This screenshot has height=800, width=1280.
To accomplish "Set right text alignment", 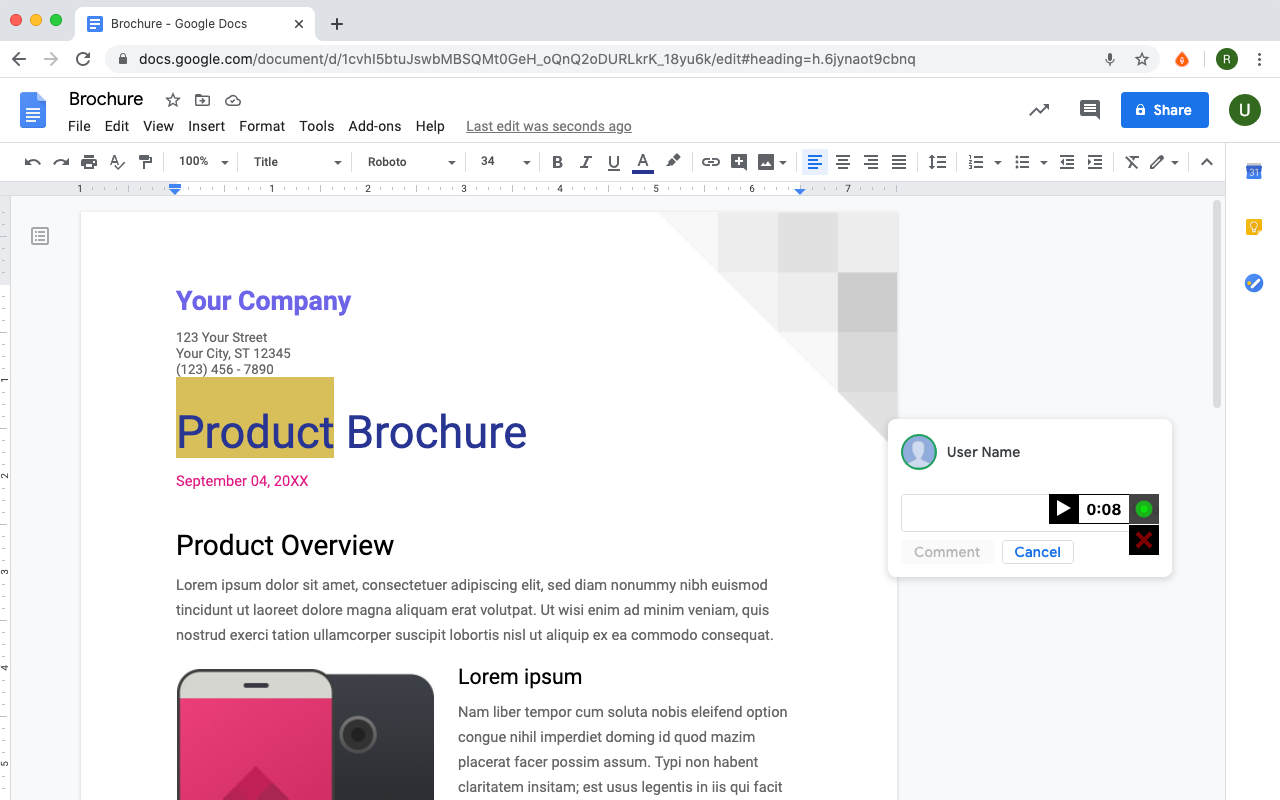I will pyautogui.click(x=871, y=162).
